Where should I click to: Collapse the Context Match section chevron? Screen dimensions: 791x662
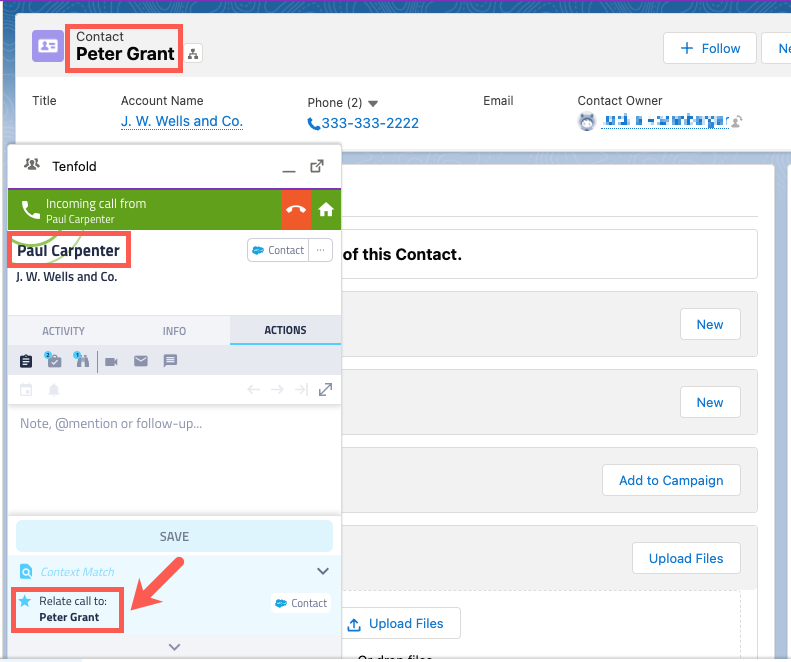(x=323, y=571)
